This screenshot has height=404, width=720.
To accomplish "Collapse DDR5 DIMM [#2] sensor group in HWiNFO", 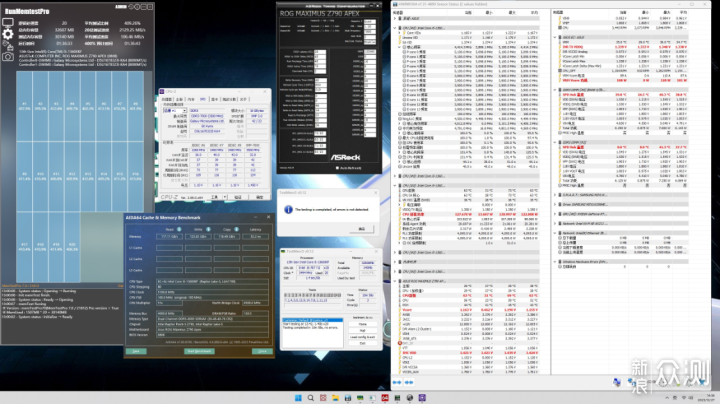I will tap(555, 142).
